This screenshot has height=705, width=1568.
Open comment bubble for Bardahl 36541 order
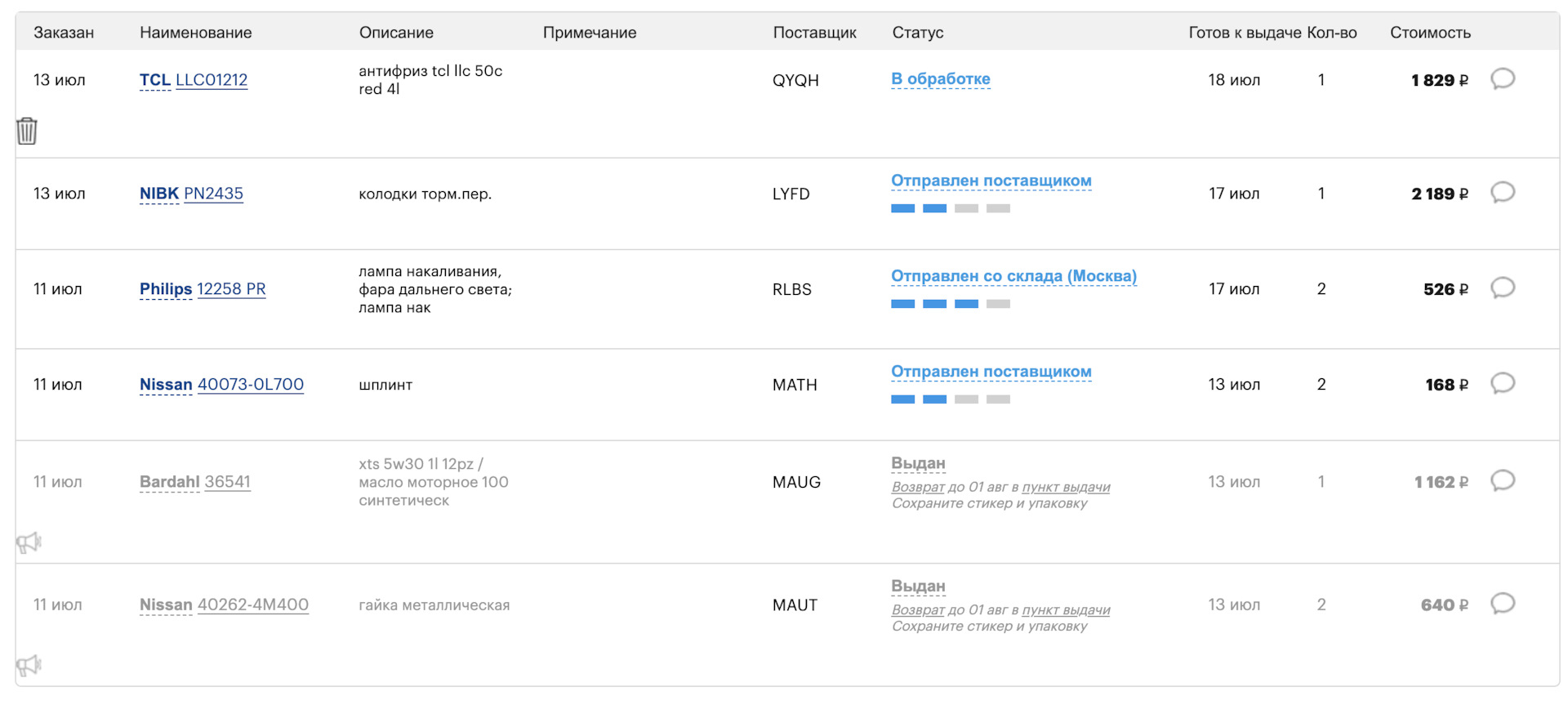click(1503, 481)
